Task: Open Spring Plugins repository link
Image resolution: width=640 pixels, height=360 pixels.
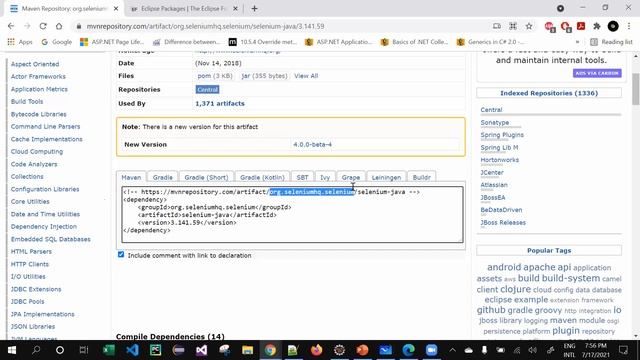Action: [x=502, y=135]
